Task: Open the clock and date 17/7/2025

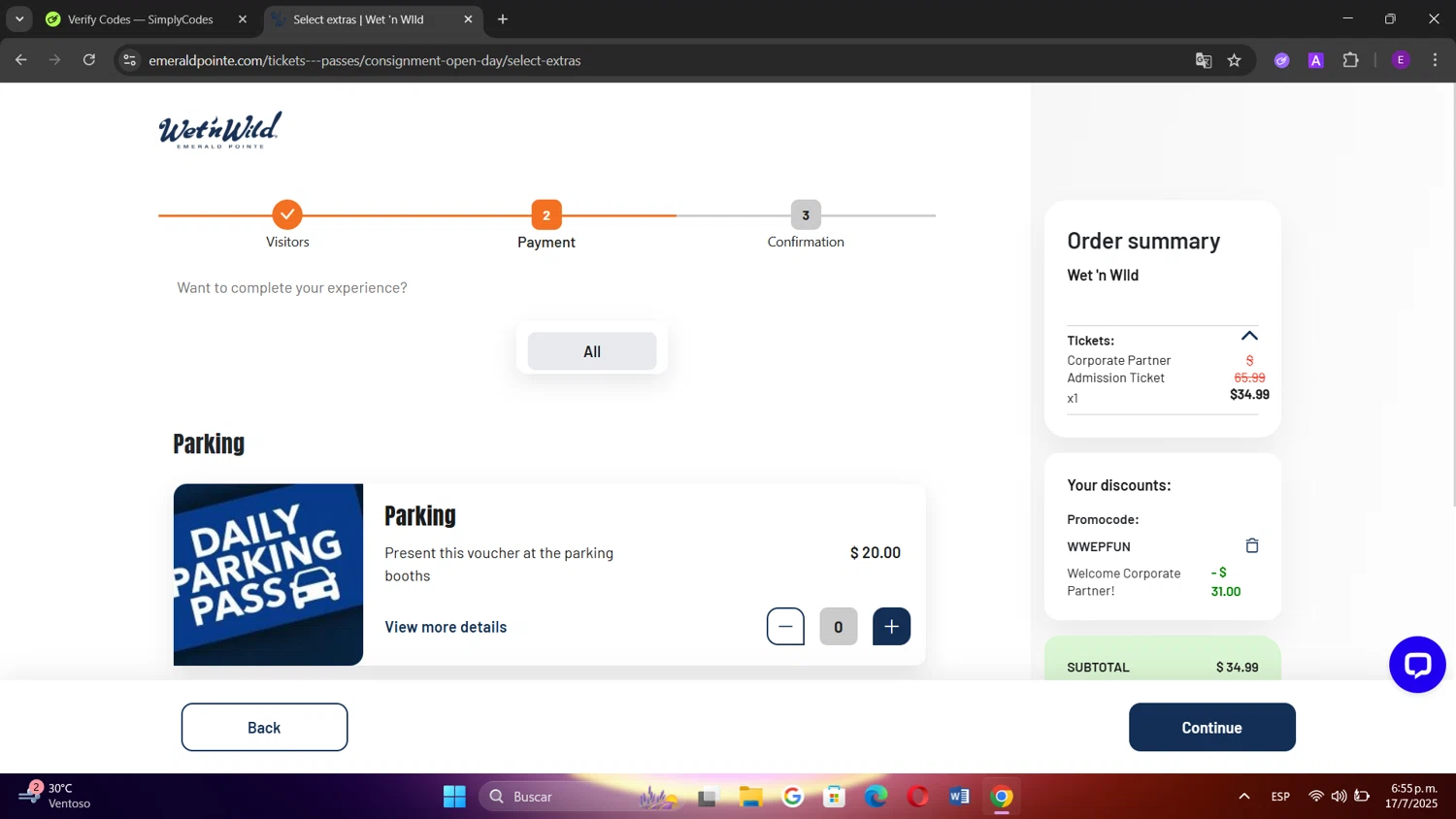Action: coord(1413,796)
